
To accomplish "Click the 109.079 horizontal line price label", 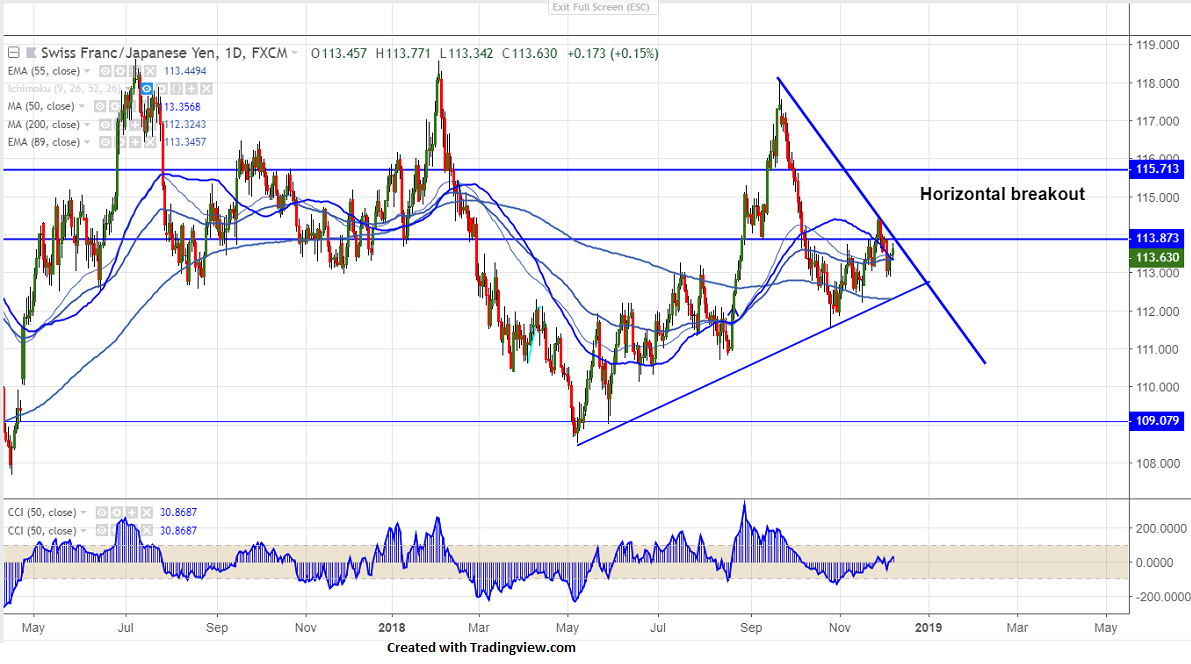I will point(1157,421).
